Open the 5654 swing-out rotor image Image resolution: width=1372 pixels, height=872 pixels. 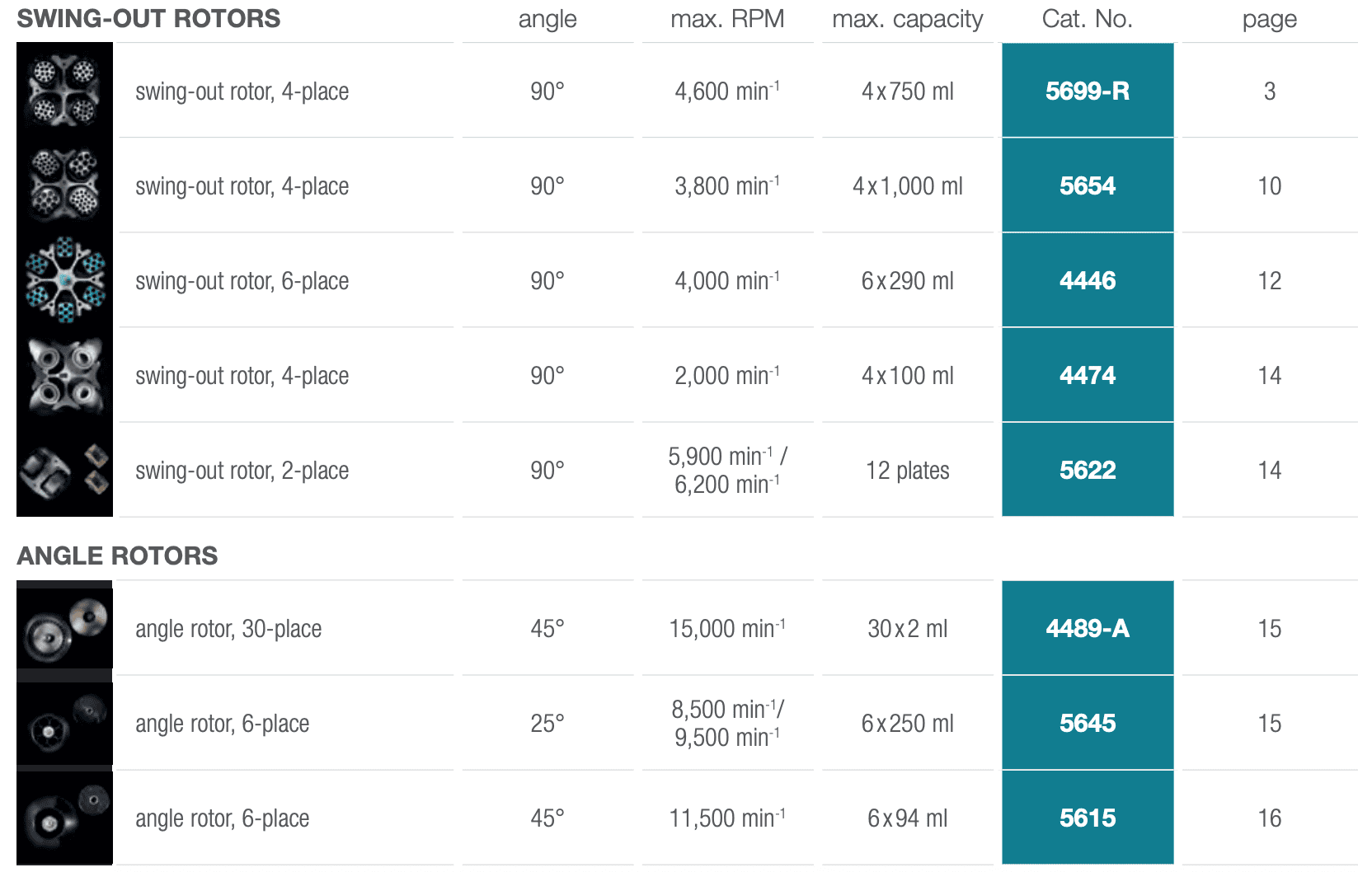64,185
